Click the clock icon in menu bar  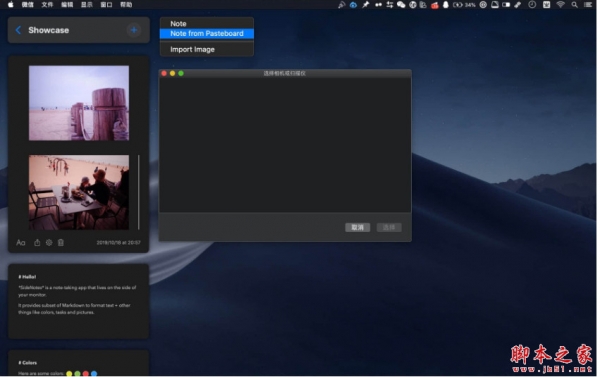point(532,5)
